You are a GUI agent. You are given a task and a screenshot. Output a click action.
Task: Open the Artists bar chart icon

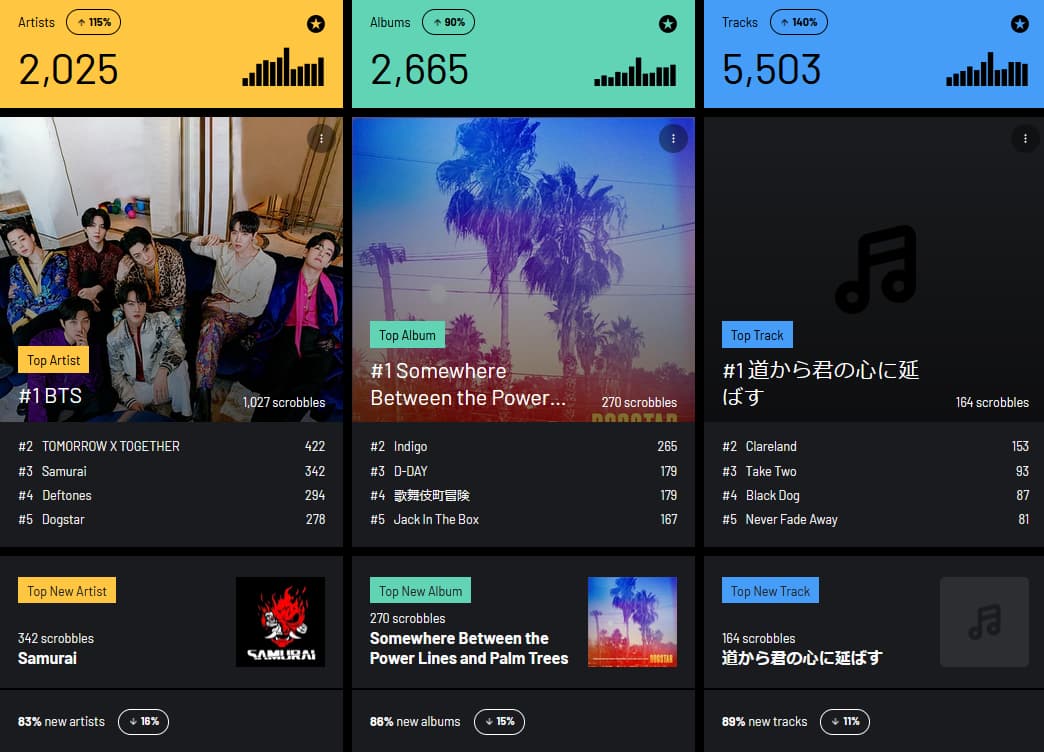tap(283, 67)
